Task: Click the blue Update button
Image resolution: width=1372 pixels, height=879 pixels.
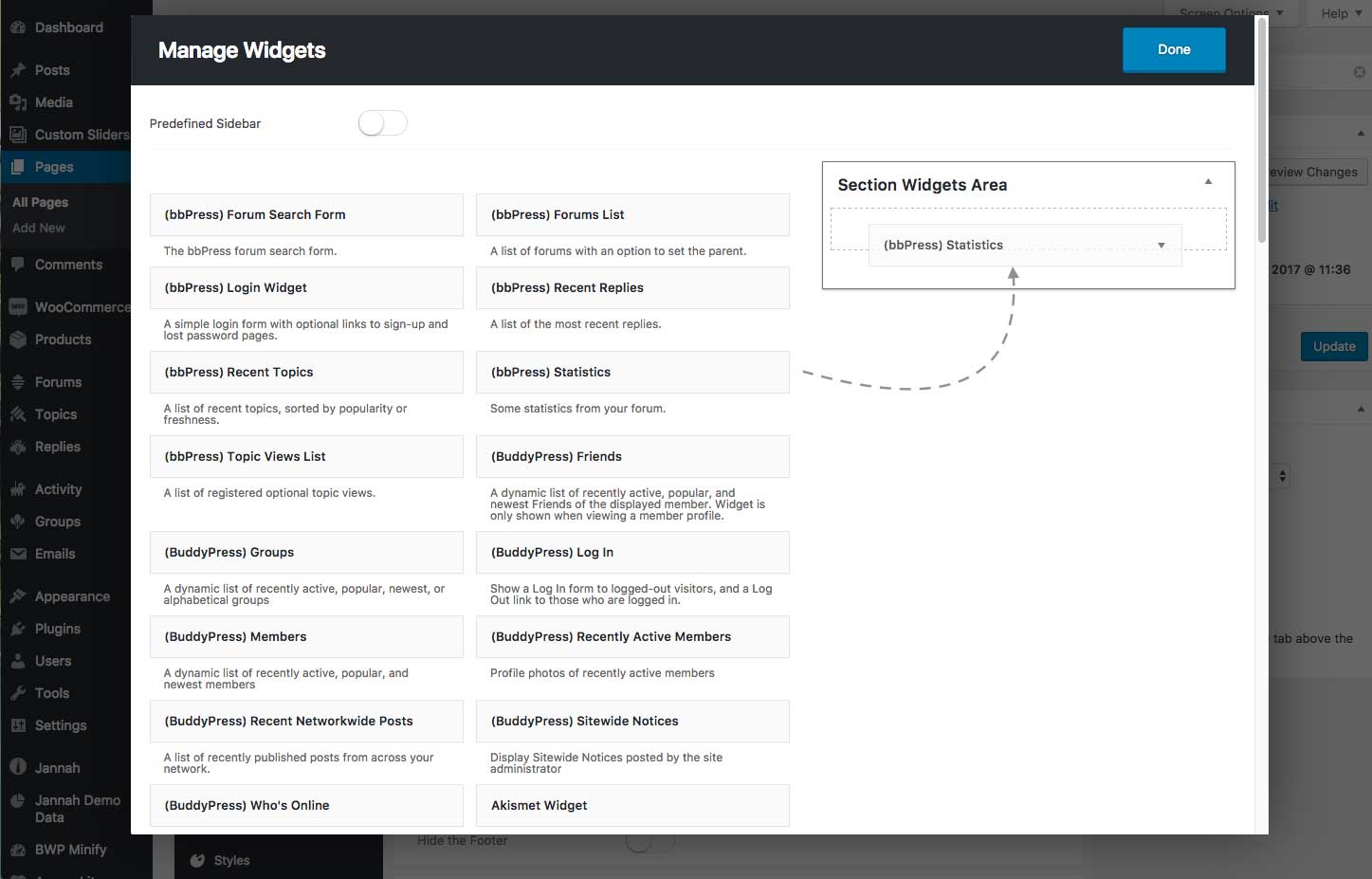Action: [1334, 346]
